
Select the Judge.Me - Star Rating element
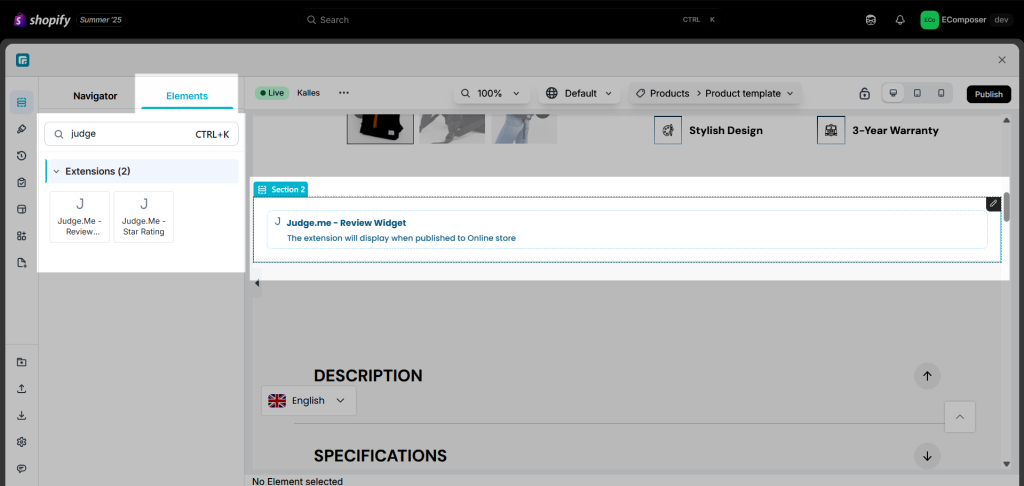tap(144, 217)
